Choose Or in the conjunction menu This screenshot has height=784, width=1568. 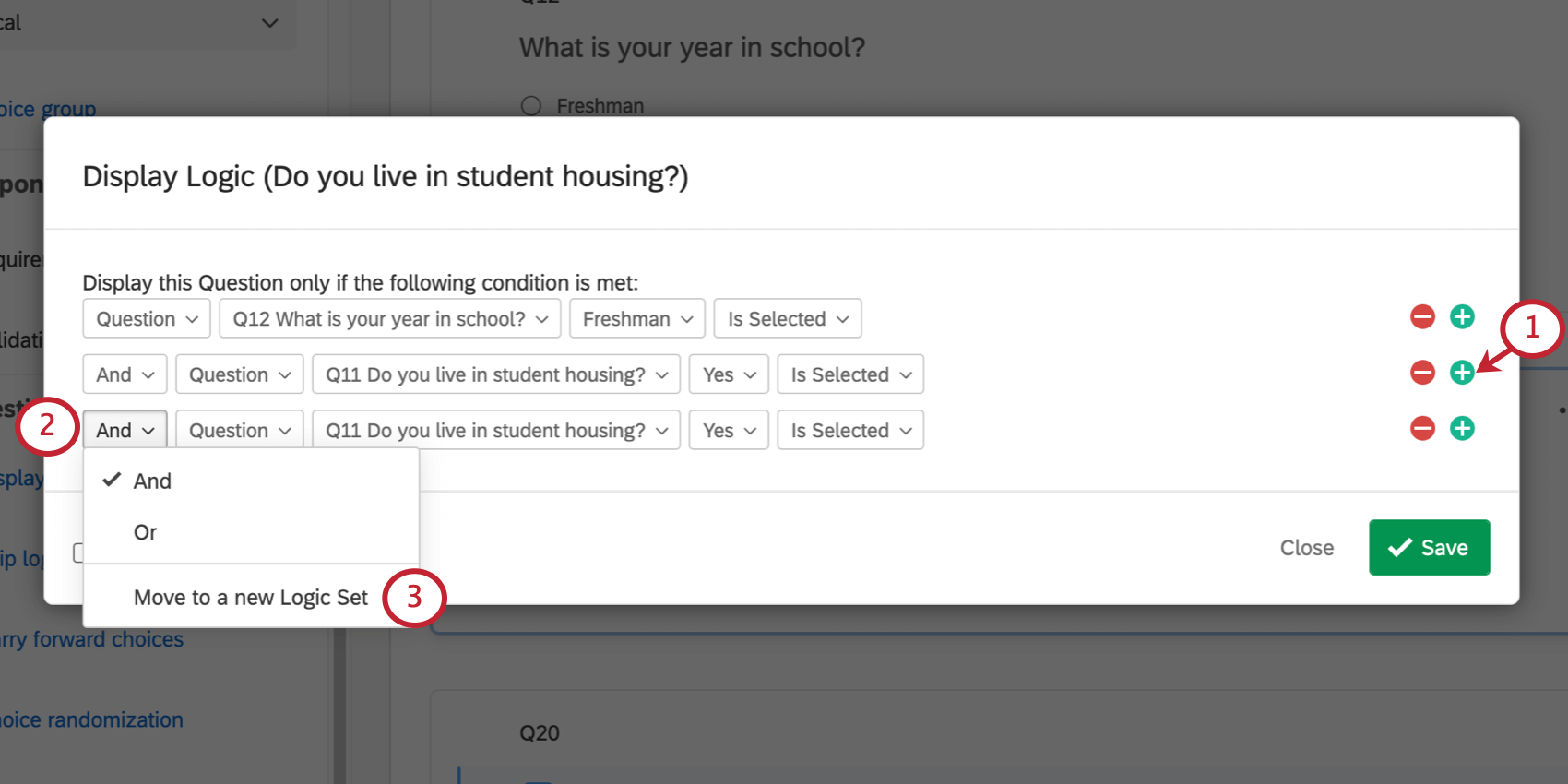point(146,532)
